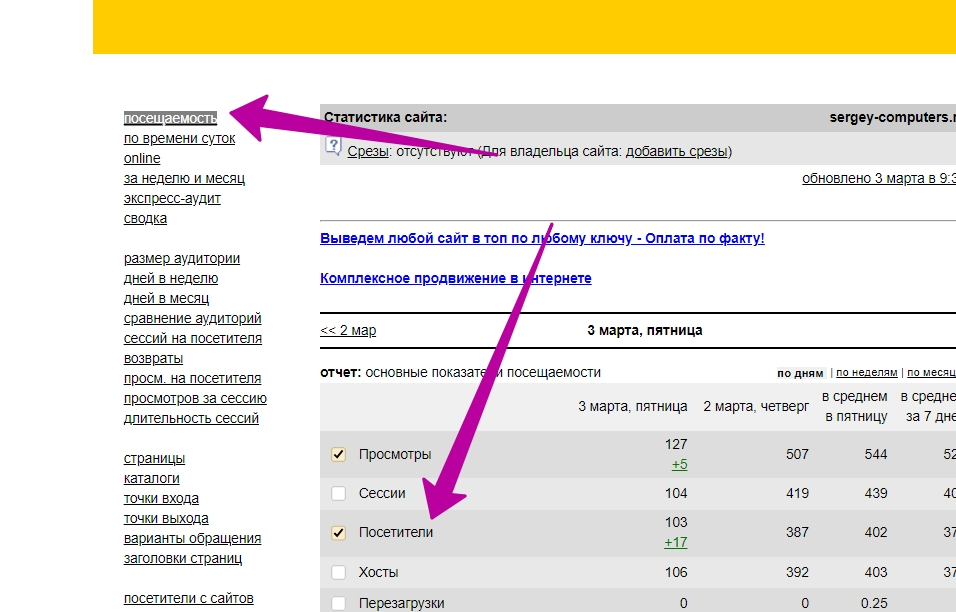Open за неделю и месяц report
Image resolution: width=956 pixels, height=612 pixels.
point(184,179)
